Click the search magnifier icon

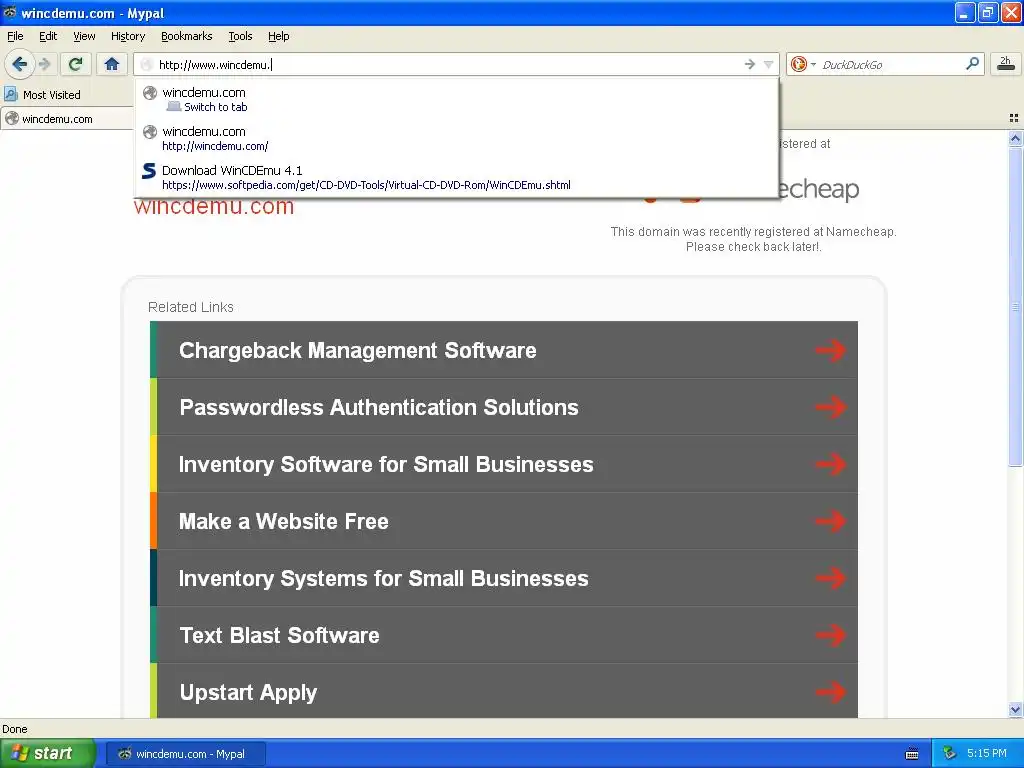coord(972,63)
